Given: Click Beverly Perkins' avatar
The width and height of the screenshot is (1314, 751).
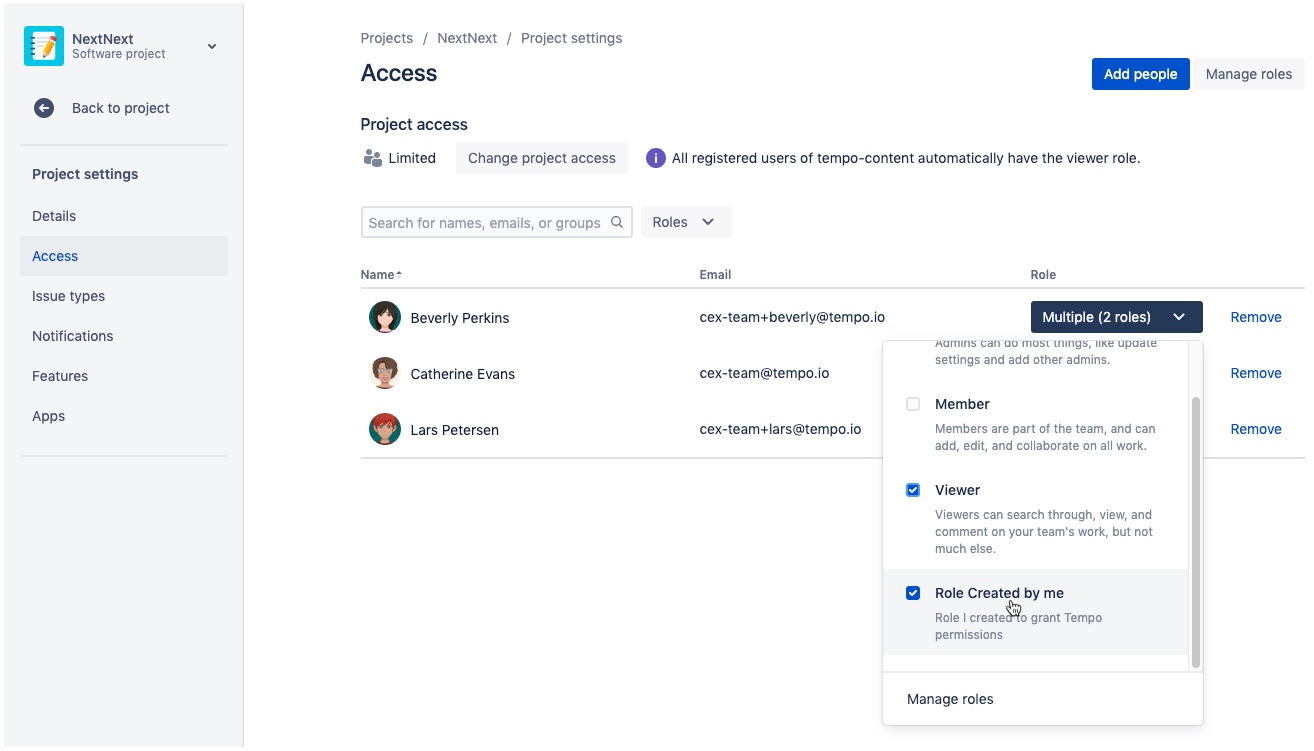Looking at the screenshot, I should 385,317.
